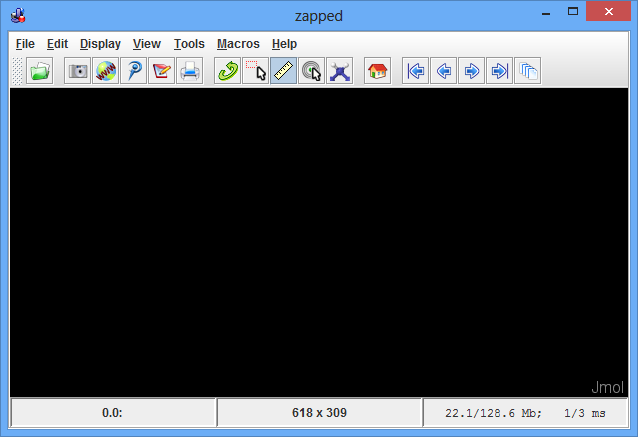Select the center-on-atom target cursor tool
Viewport: 638px width, 437px height.
pyautogui.click(x=312, y=71)
